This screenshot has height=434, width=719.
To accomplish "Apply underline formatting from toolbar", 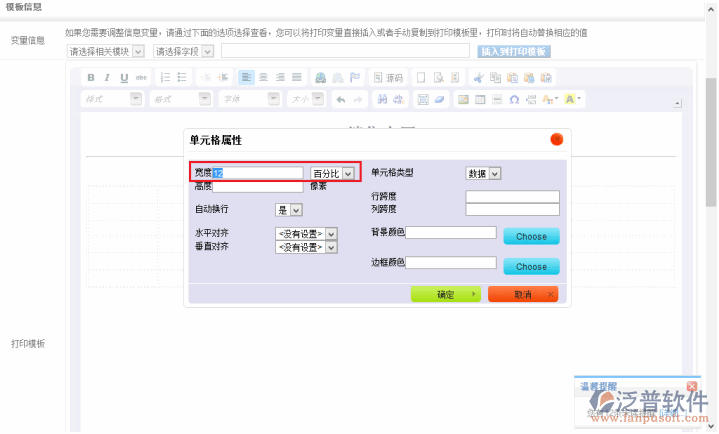I will pos(124,78).
